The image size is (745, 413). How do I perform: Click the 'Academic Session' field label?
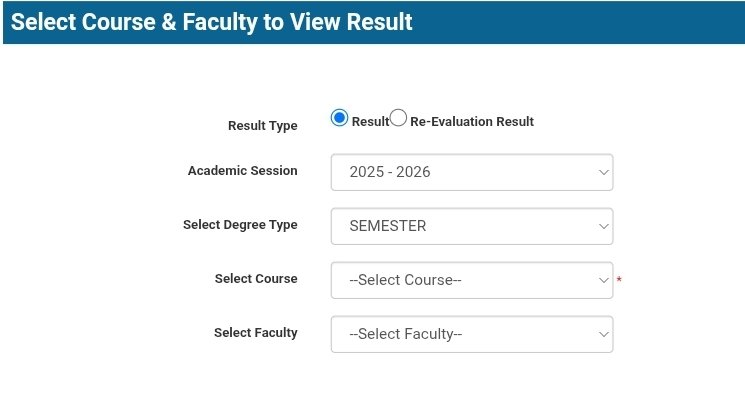[x=242, y=171]
